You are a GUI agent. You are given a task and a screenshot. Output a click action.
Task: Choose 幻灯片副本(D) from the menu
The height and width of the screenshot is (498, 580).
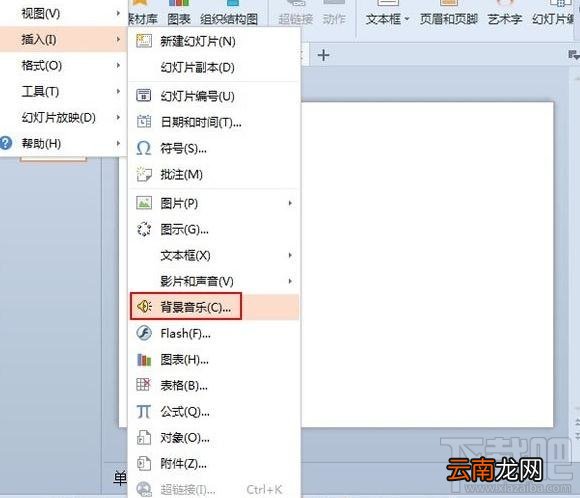point(214,67)
